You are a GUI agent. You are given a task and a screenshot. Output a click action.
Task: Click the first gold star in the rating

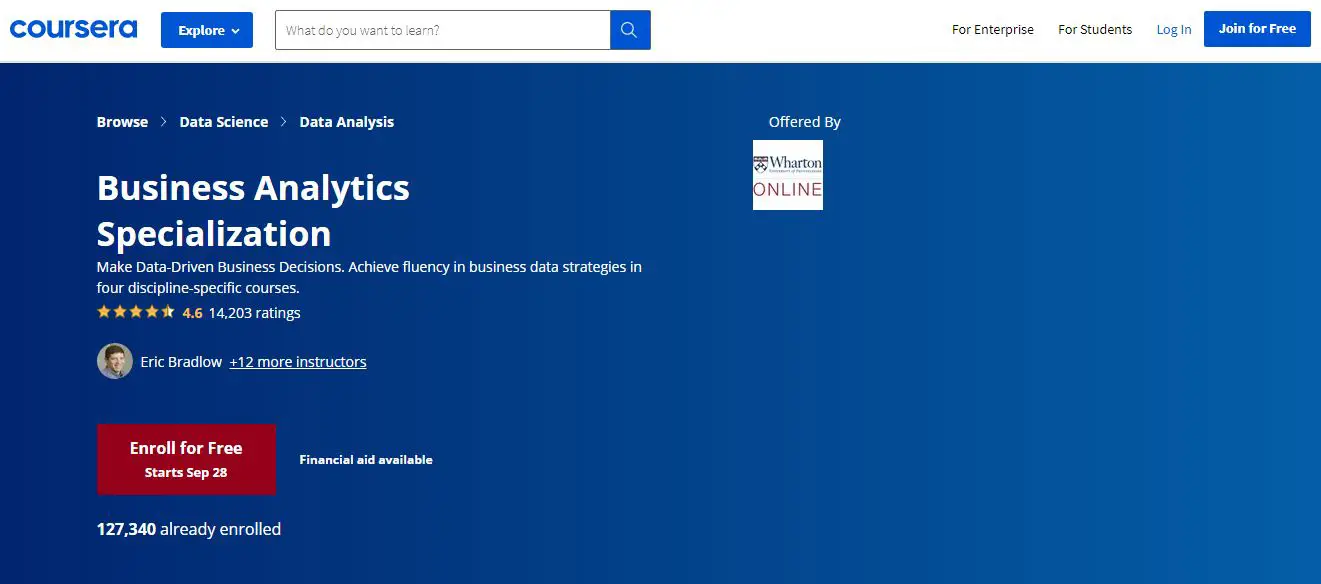tap(104, 311)
